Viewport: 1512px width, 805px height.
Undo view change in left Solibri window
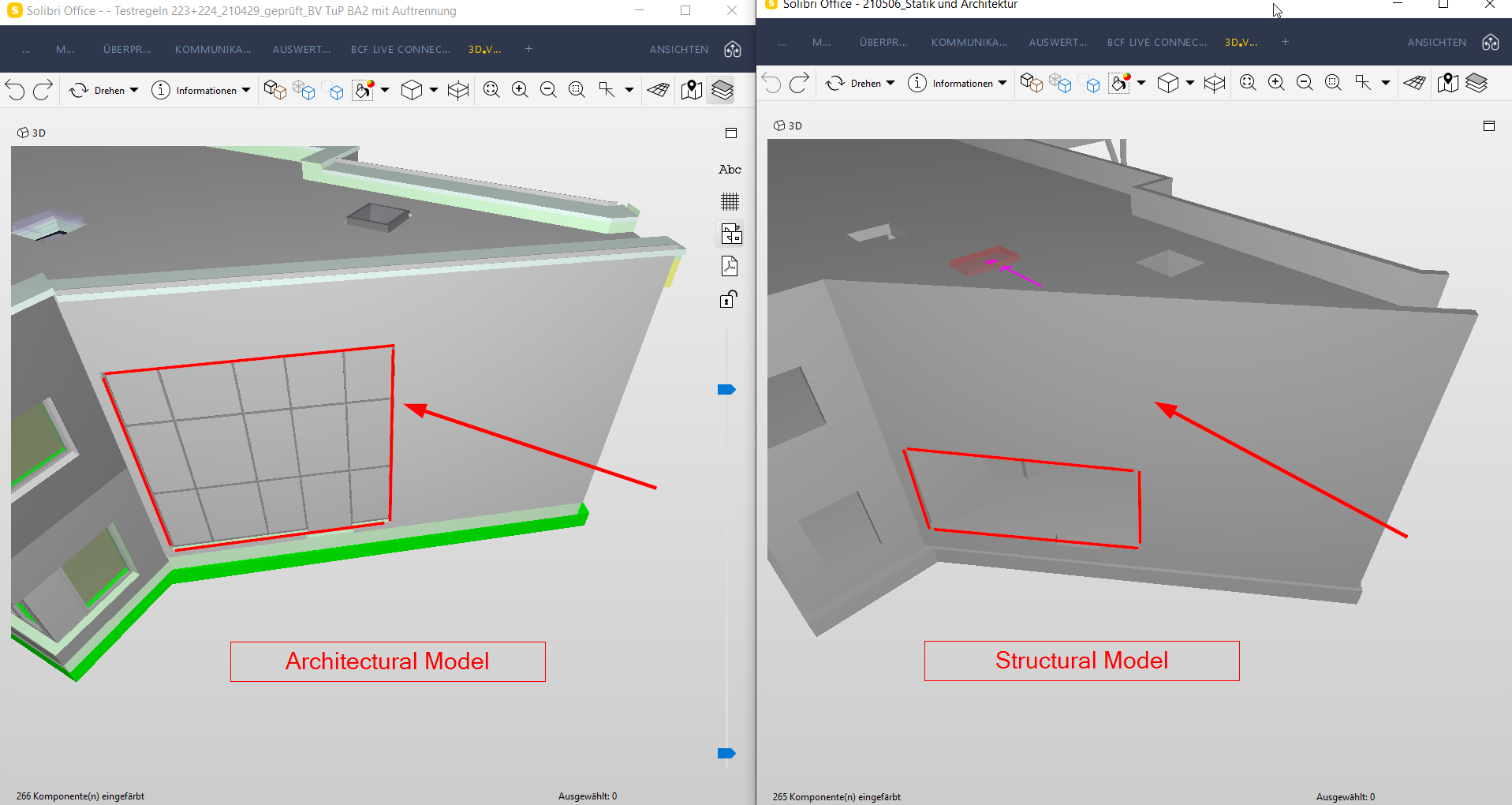pos(15,90)
